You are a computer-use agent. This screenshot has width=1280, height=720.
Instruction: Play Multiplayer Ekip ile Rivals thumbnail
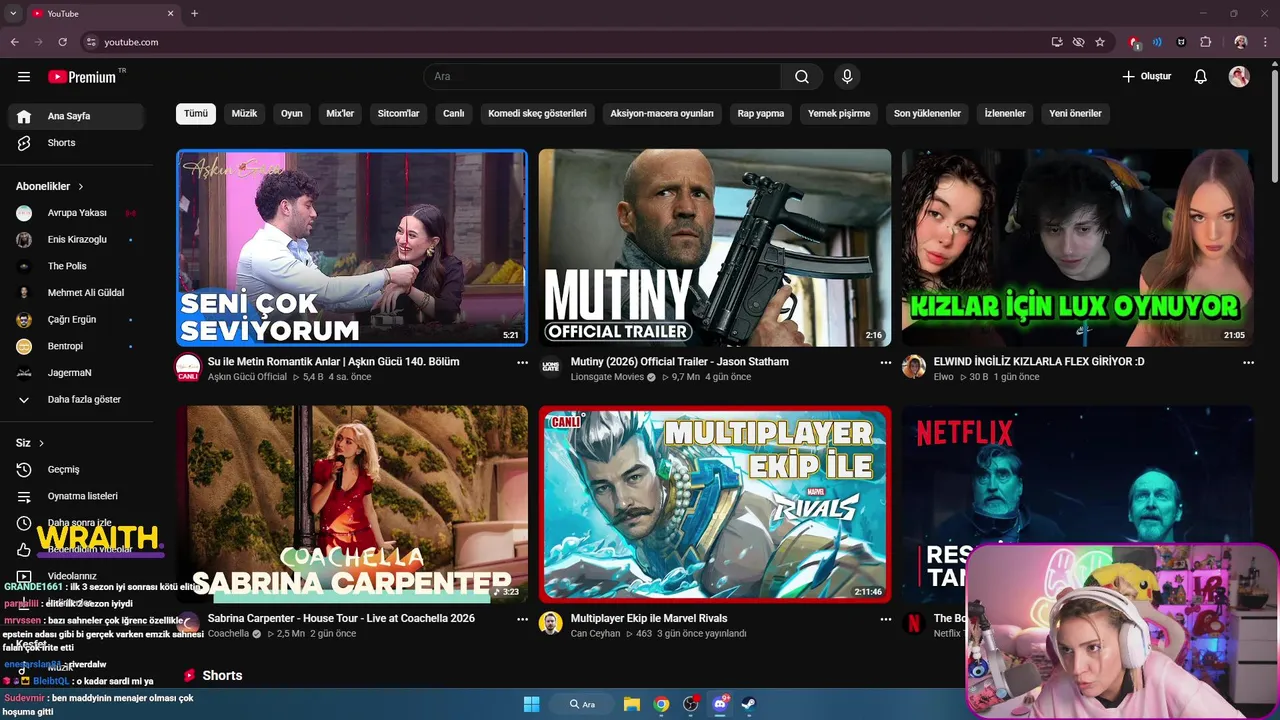coord(715,503)
